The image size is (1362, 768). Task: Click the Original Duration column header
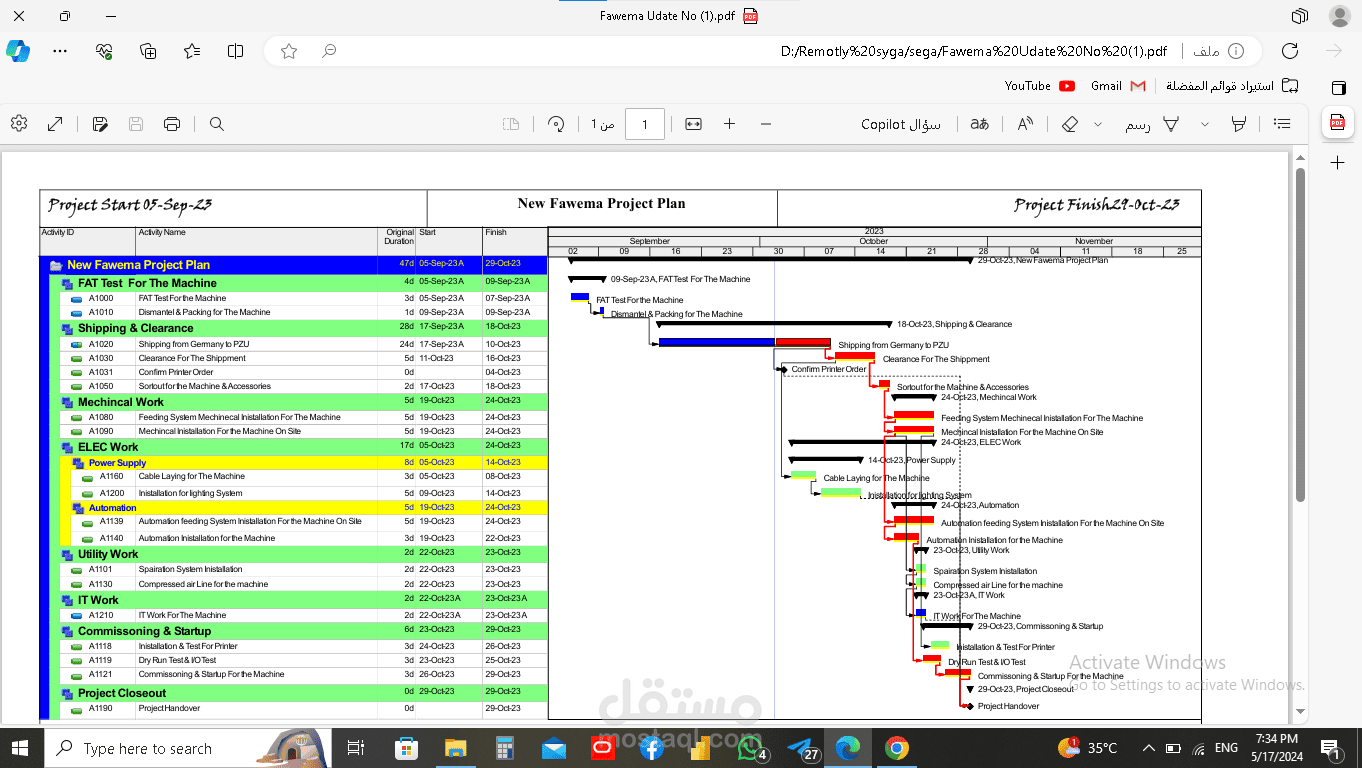coord(399,236)
